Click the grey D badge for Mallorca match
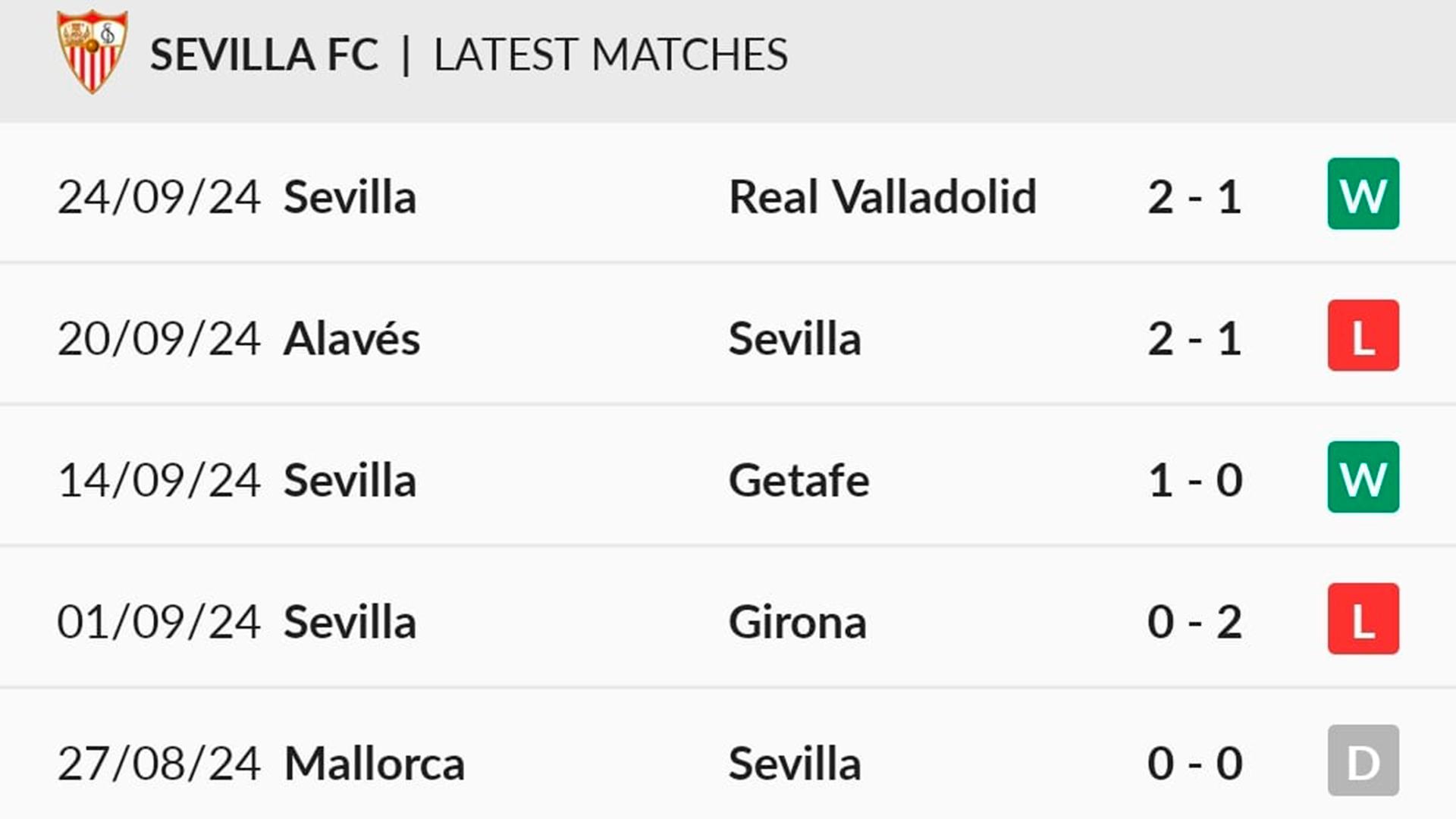This screenshot has width=1456, height=819. [x=1363, y=760]
